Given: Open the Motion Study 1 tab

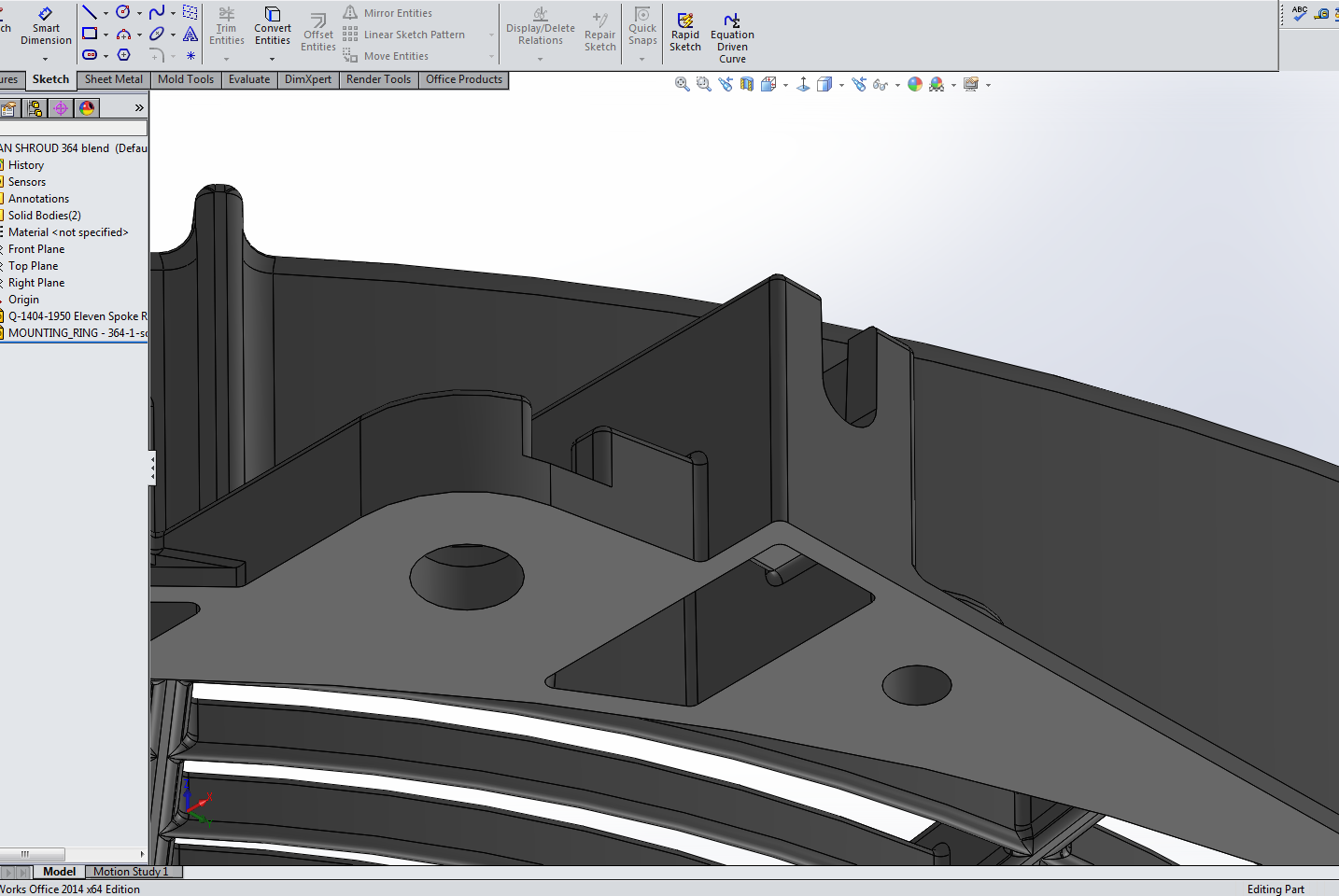Looking at the screenshot, I should tap(131, 871).
